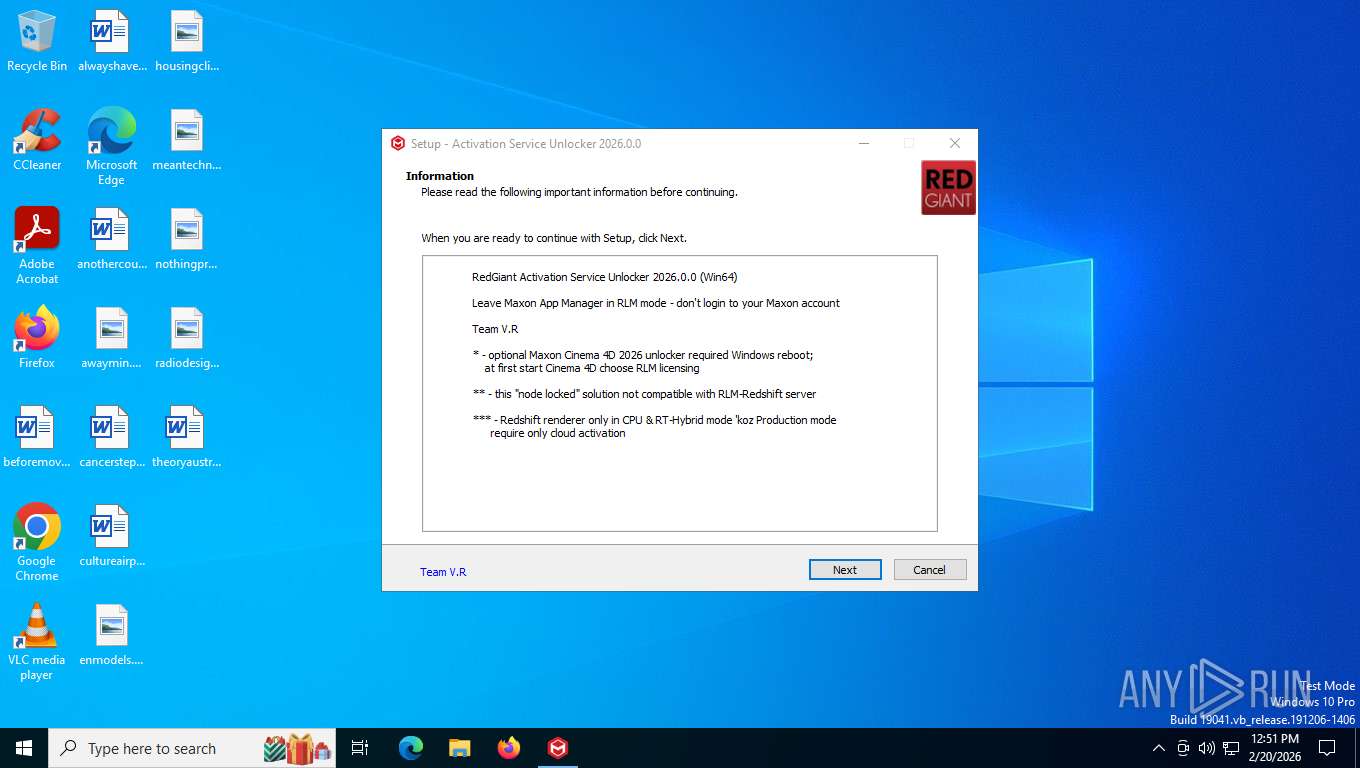Screen dimensions: 1360x768
Task: Click the Maxon setup taskbar icon
Action: coord(558,748)
